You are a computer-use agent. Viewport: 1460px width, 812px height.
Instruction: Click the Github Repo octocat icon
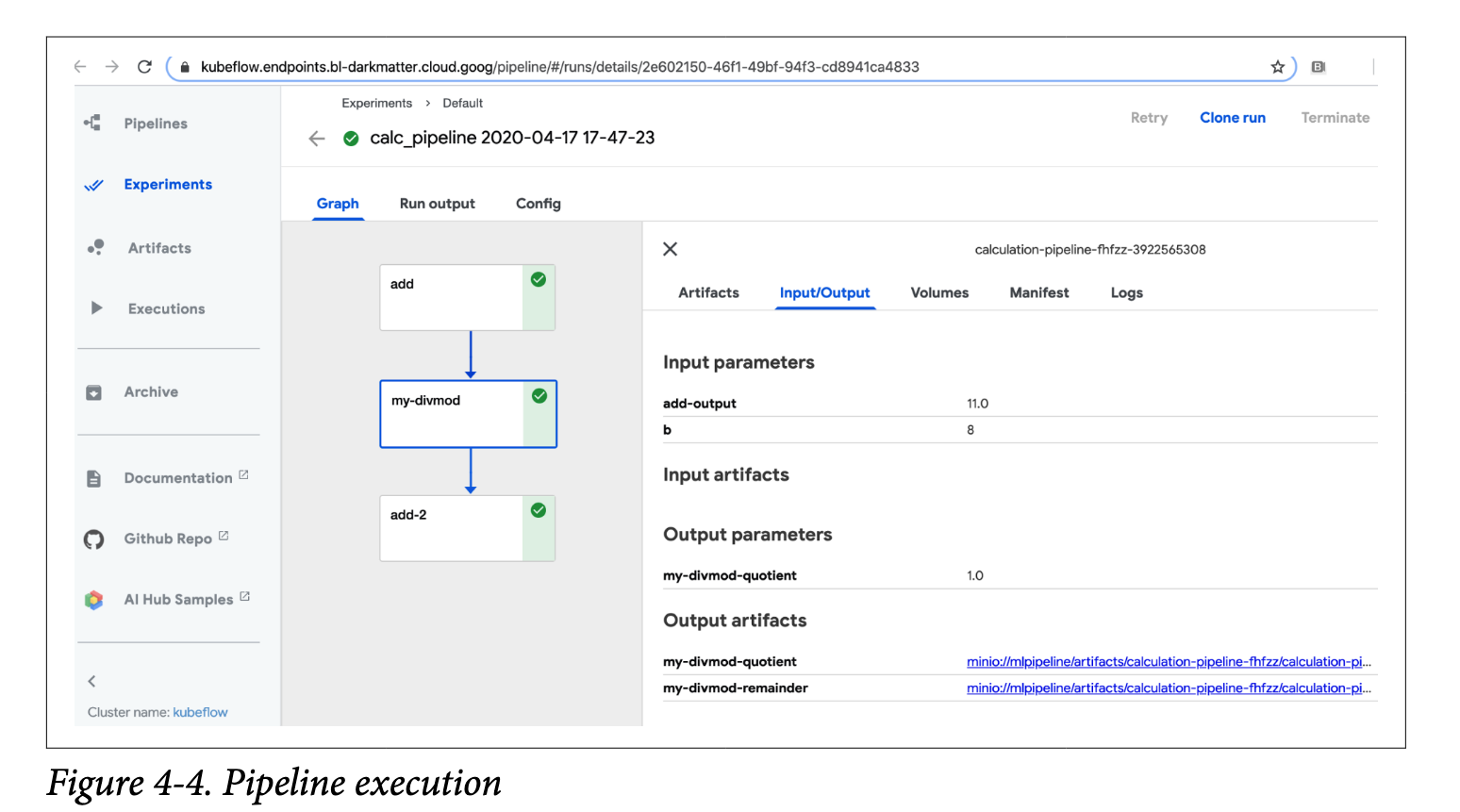(93, 539)
